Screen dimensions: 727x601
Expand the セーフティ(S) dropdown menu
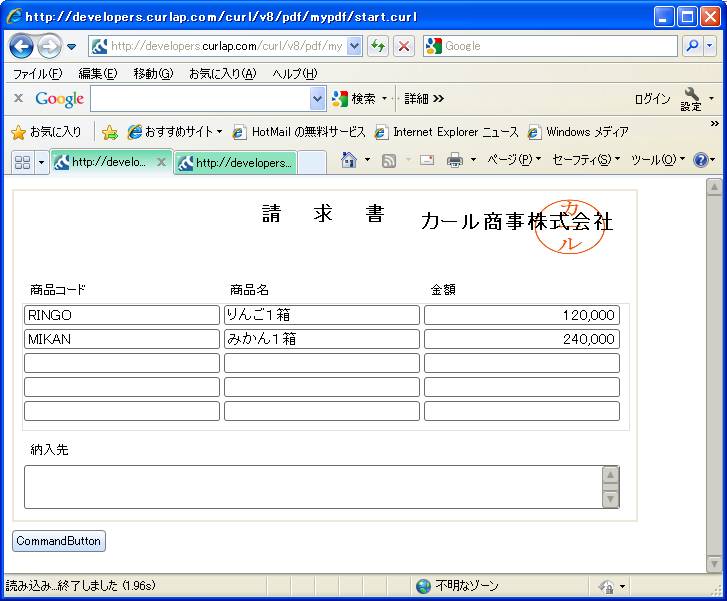point(586,160)
